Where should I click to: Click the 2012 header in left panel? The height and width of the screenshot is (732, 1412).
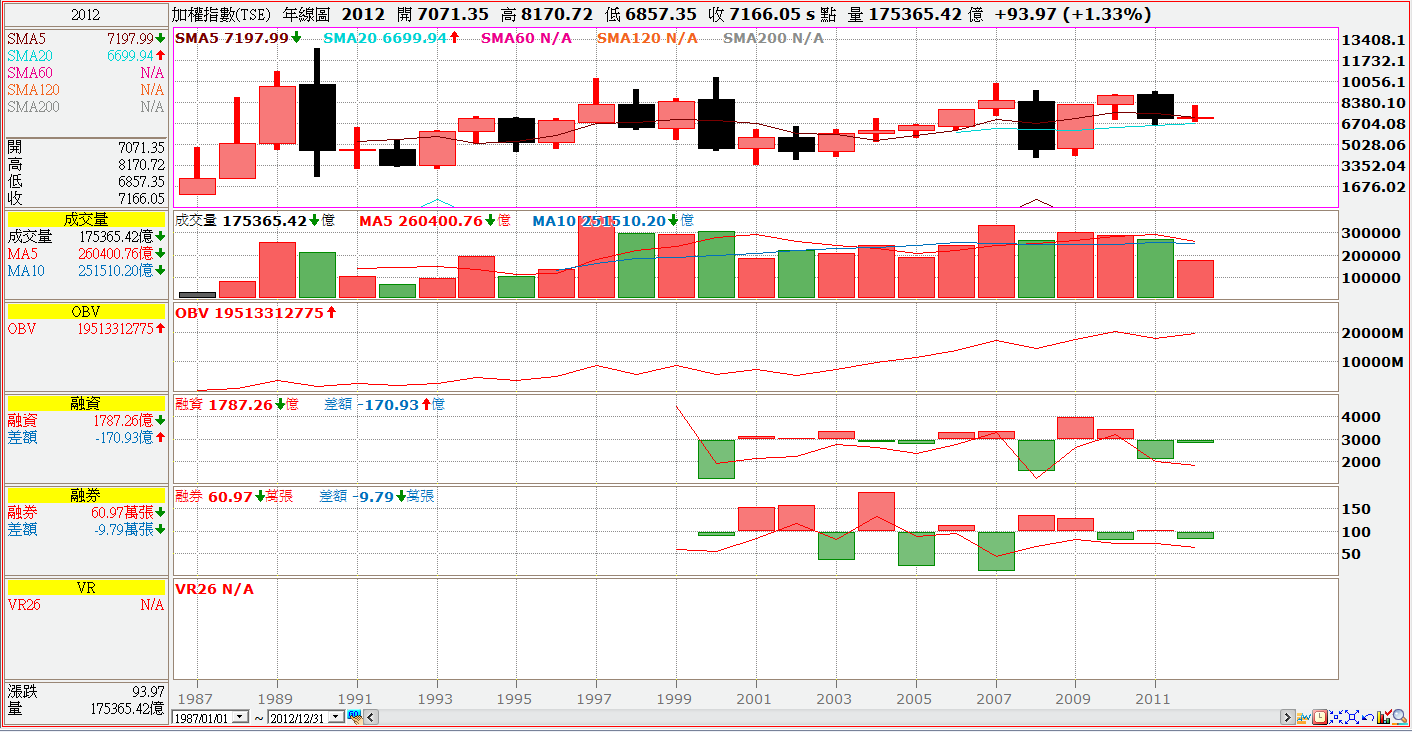point(86,15)
